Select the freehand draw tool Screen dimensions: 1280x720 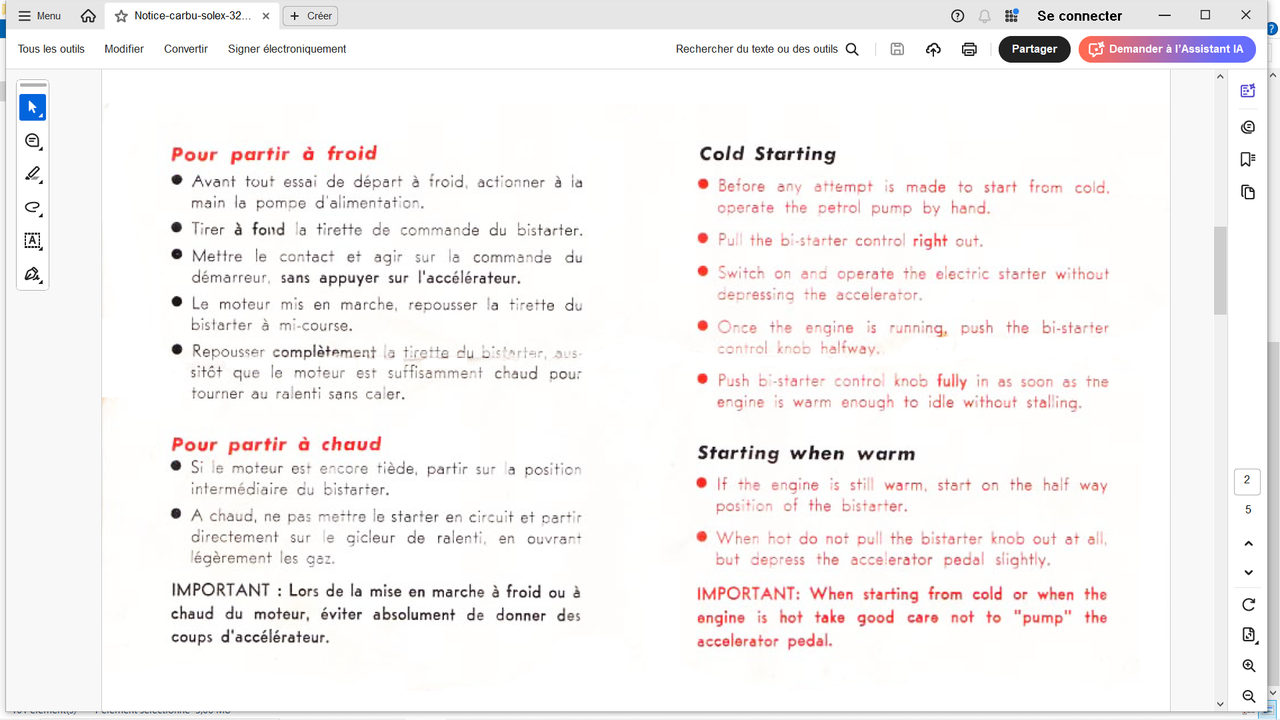pos(33,208)
